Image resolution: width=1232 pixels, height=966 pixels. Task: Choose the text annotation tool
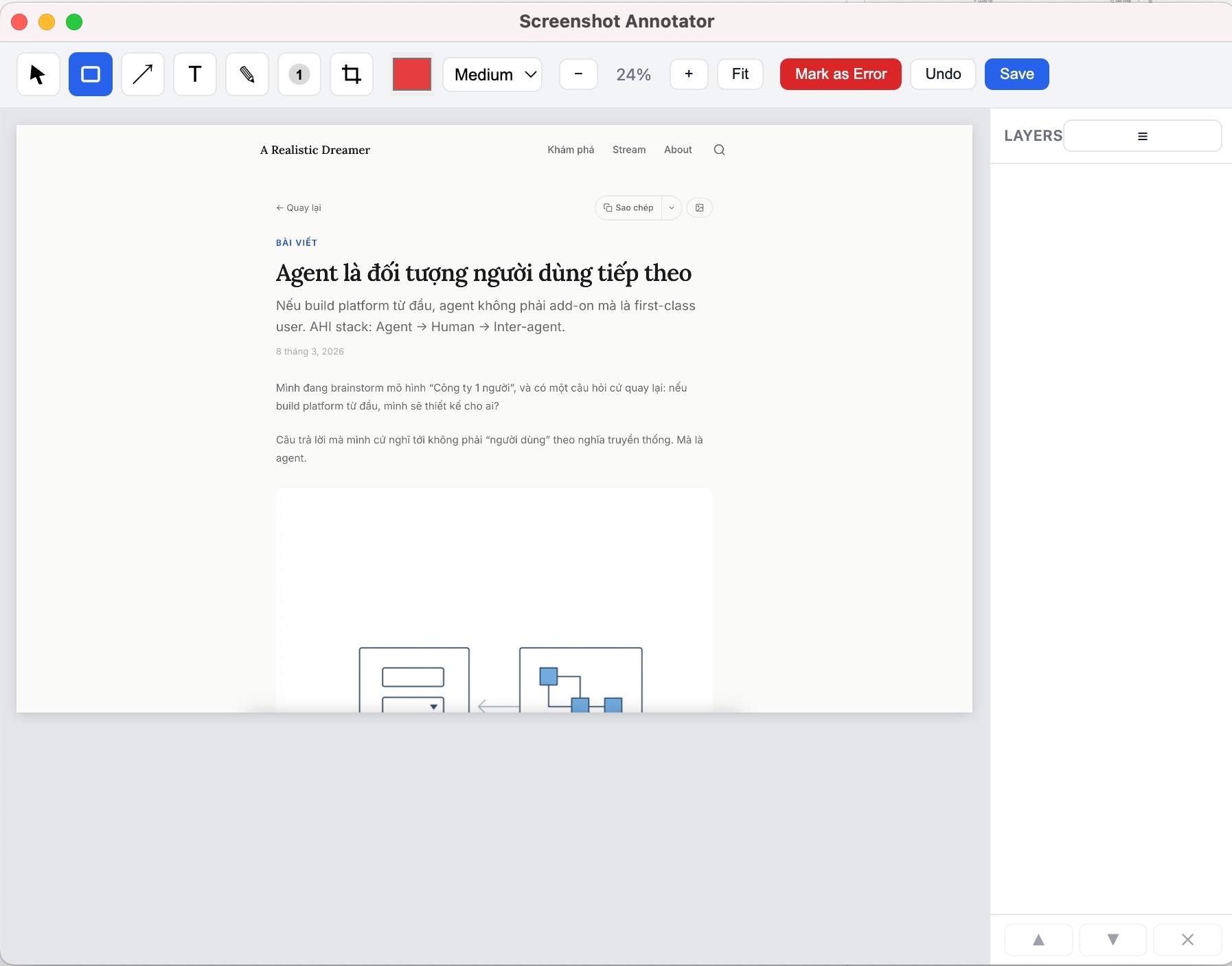tap(194, 74)
